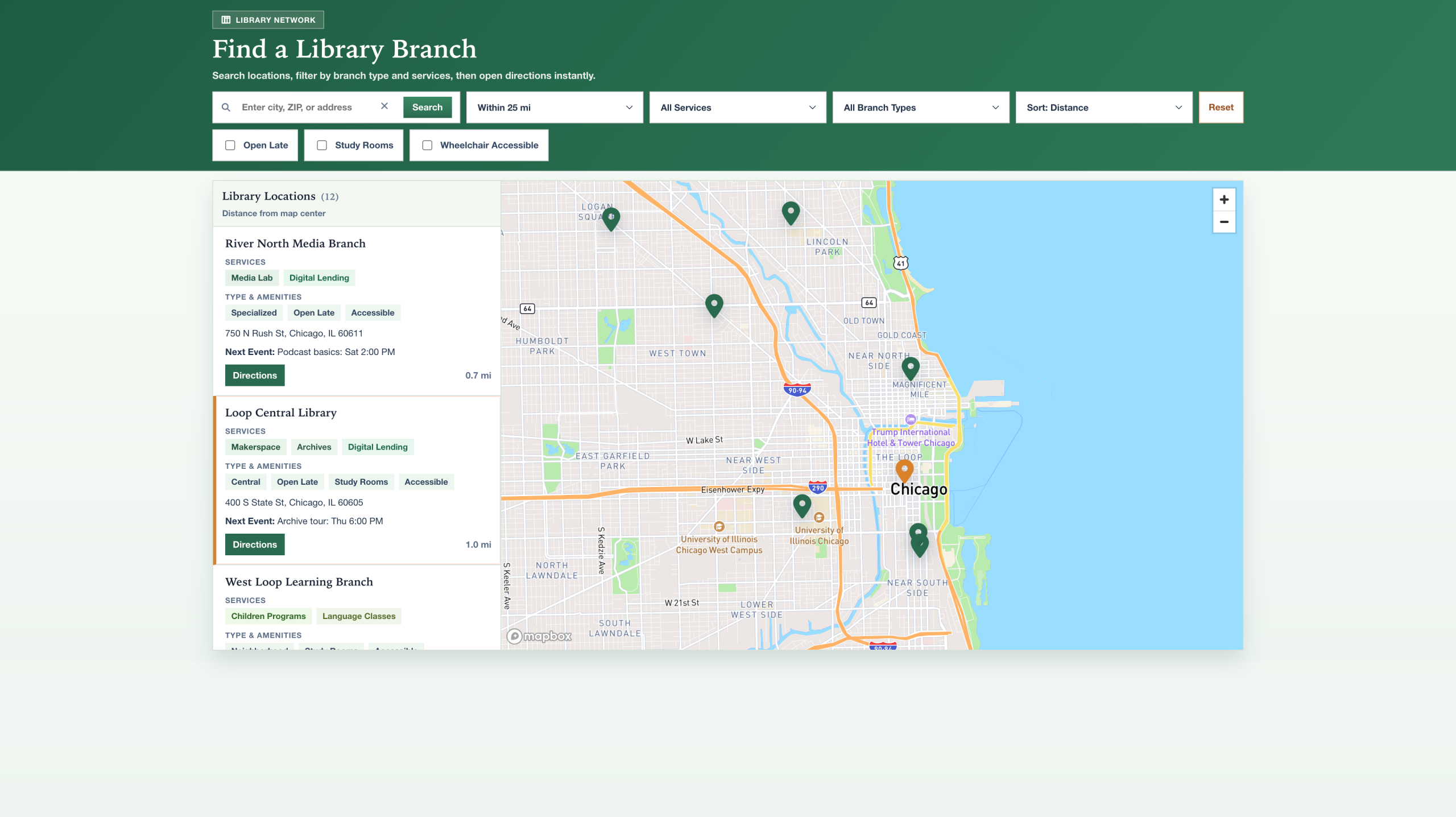Open the Sort: Distance dropdown
The height and width of the screenshot is (817, 1456).
point(1104,108)
